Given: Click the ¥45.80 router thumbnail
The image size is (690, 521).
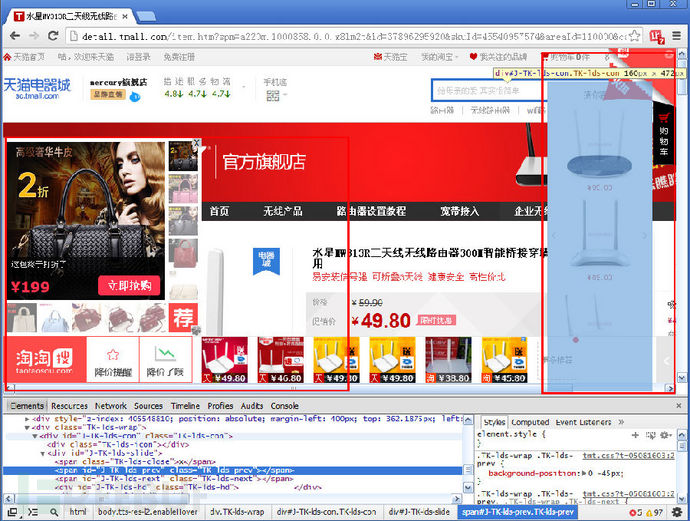Looking at the screenshot, I should point(504,360).
